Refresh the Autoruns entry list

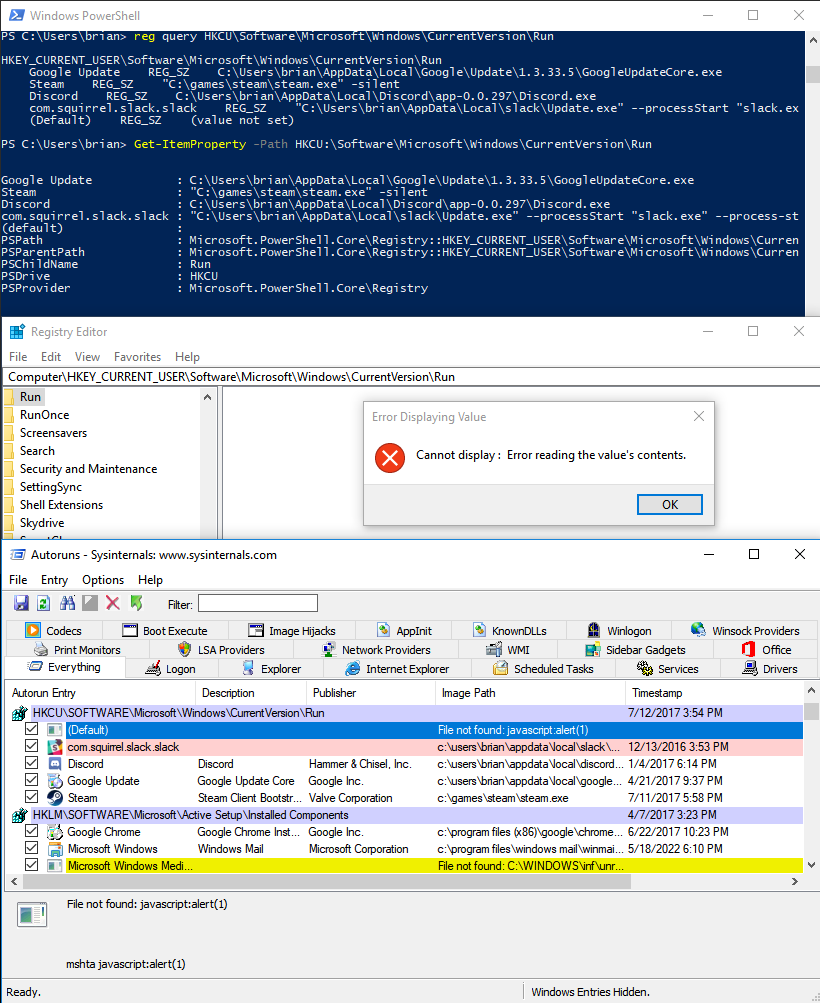click(42, 602)
